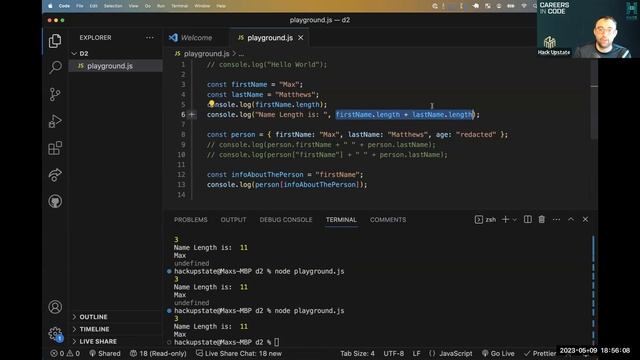The height and width of the screenshot is (360, 640).
Task: Select JavaScript language mode in status bar
Action: click(451, 353)
